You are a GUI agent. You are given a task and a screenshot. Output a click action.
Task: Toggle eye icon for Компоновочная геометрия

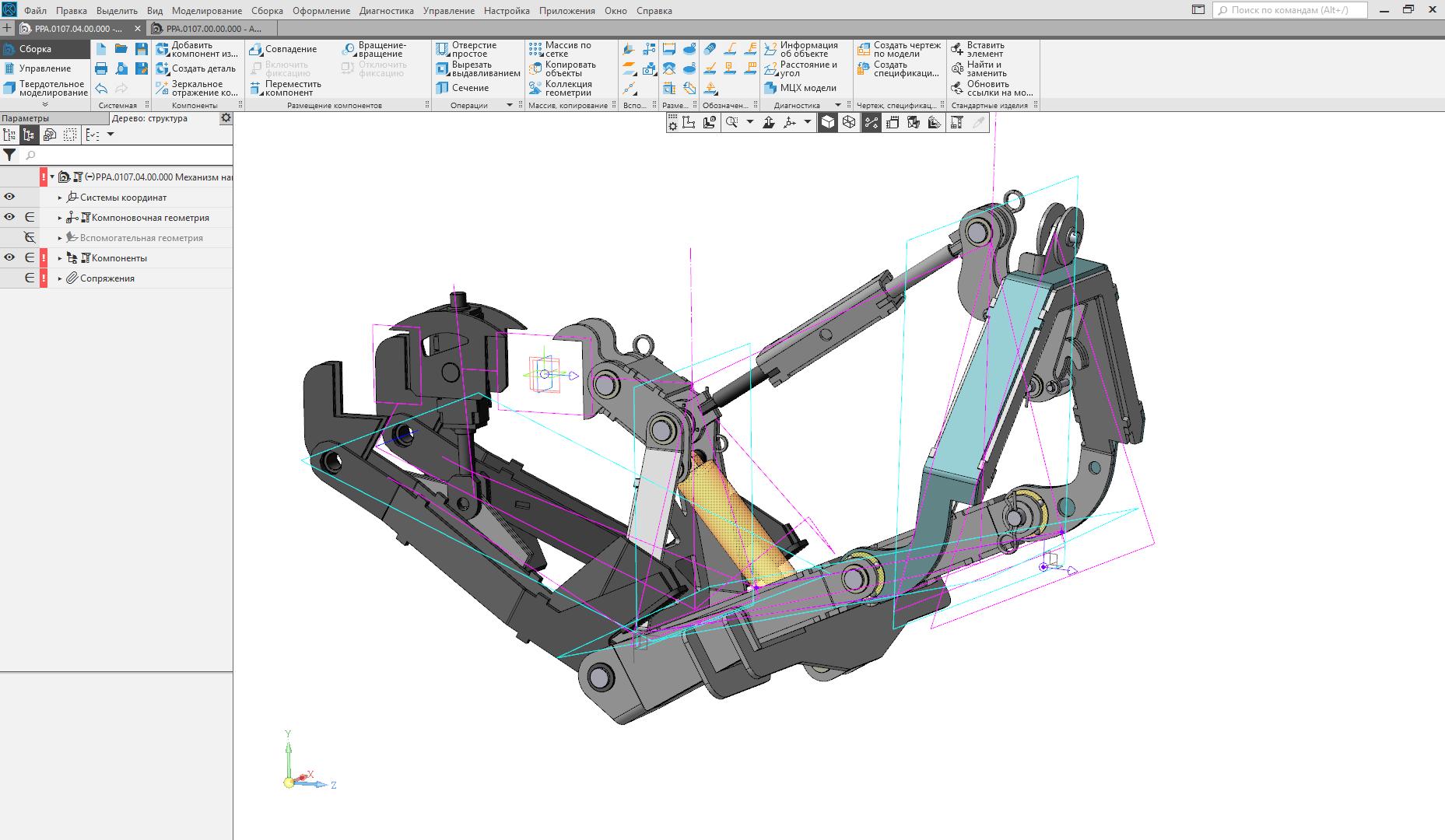[x=9, y=218]
